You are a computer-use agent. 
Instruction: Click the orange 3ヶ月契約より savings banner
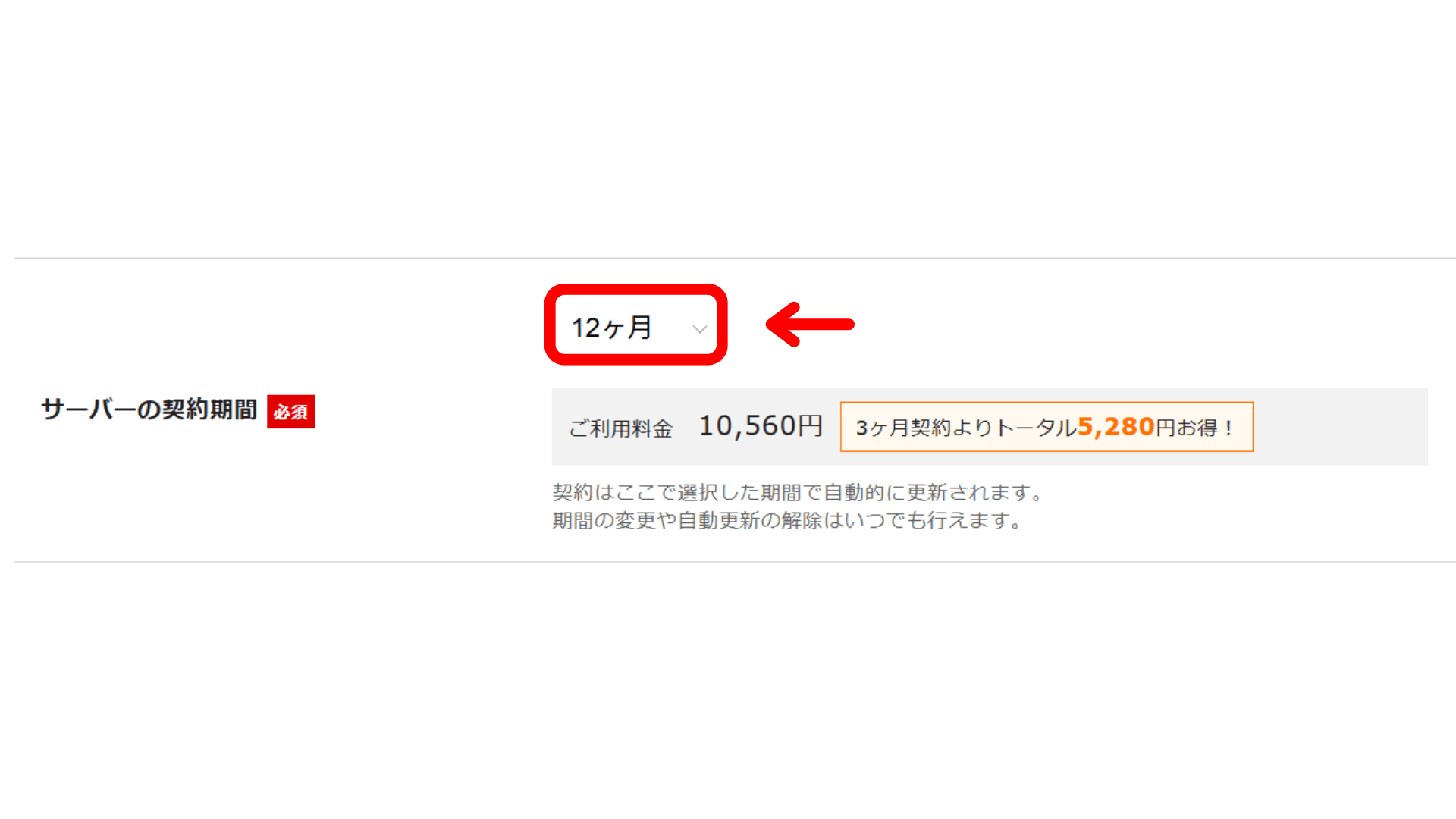point(1046,427)
